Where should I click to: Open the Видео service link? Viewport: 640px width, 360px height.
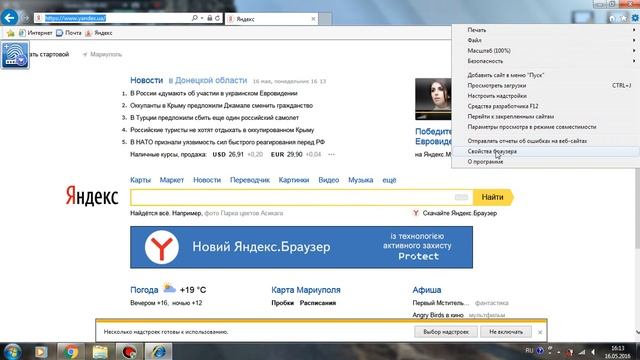click(x=329, y=180)
